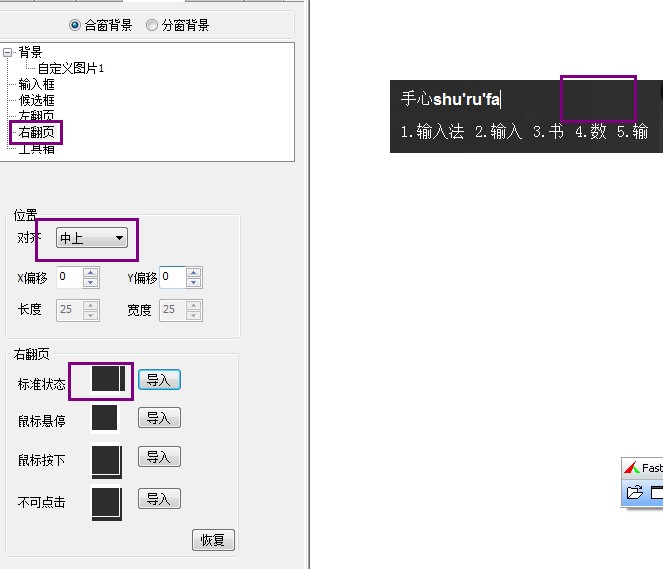Click the 鼠标按下 image preview
The image size is (663, 569).
(x=107, y=460)
